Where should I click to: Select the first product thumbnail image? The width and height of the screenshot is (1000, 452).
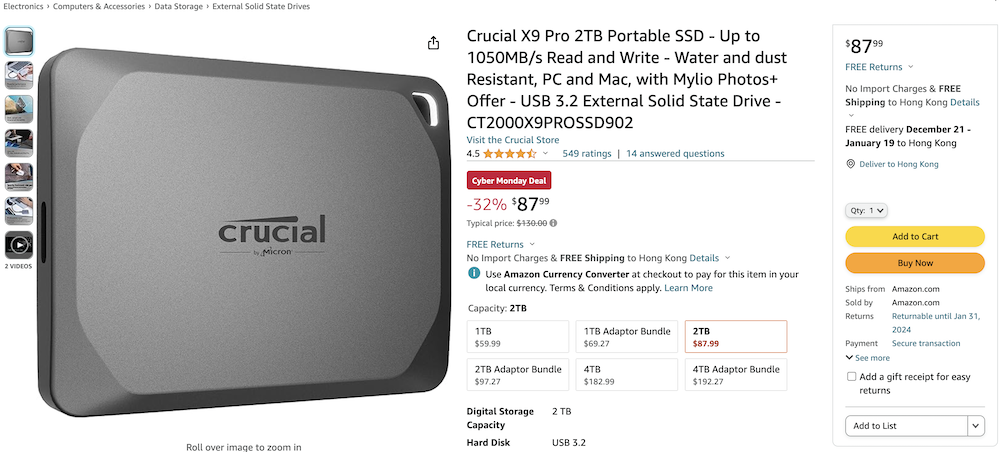(19, 41)
